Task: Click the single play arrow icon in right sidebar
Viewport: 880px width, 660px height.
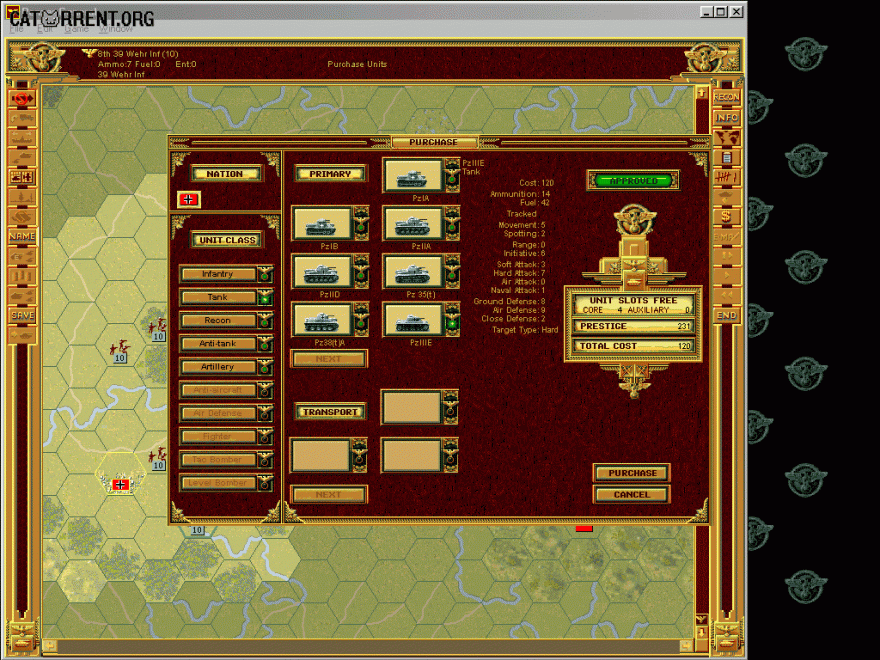Action: 726,276
